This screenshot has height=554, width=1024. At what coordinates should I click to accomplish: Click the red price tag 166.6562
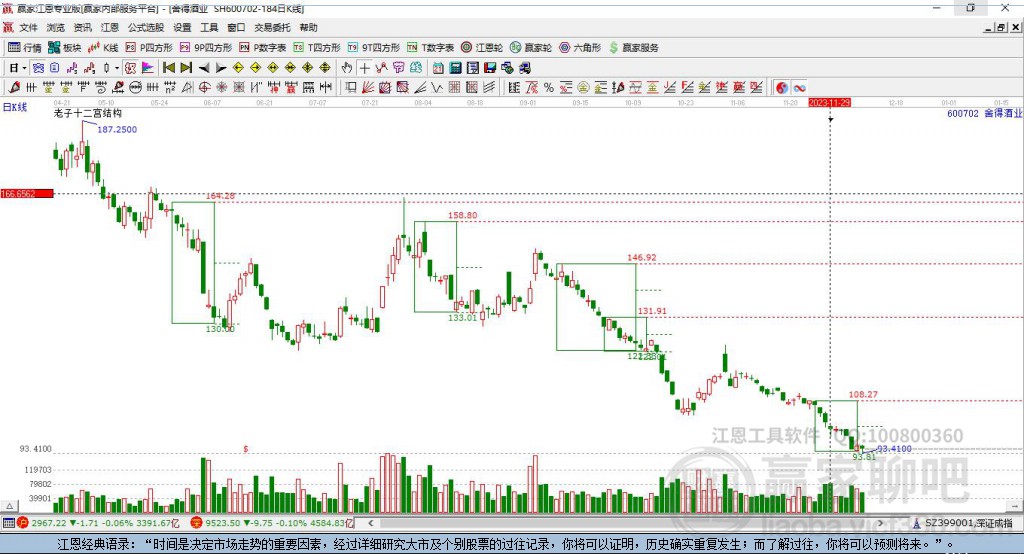point(27,193)
